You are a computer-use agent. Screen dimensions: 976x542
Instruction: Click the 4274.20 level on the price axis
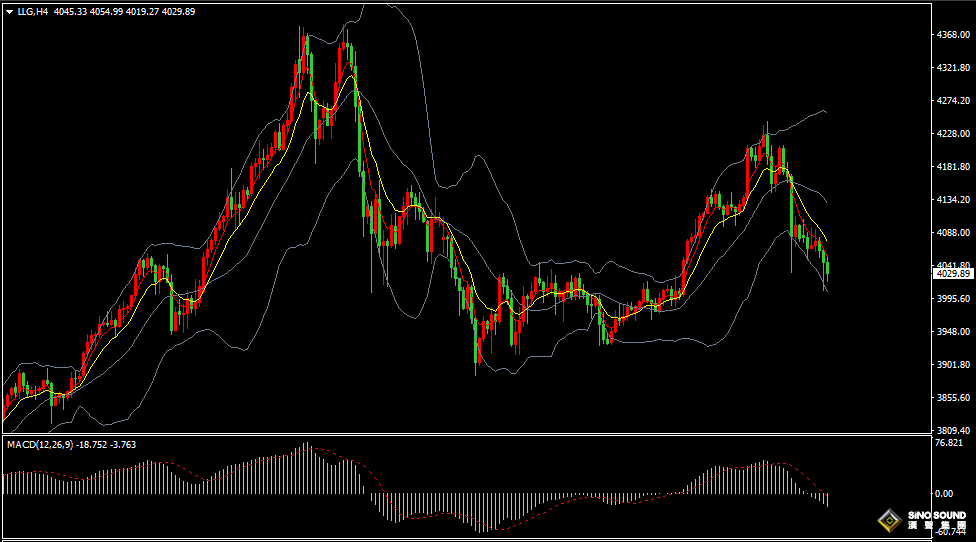tap(952, 101)
